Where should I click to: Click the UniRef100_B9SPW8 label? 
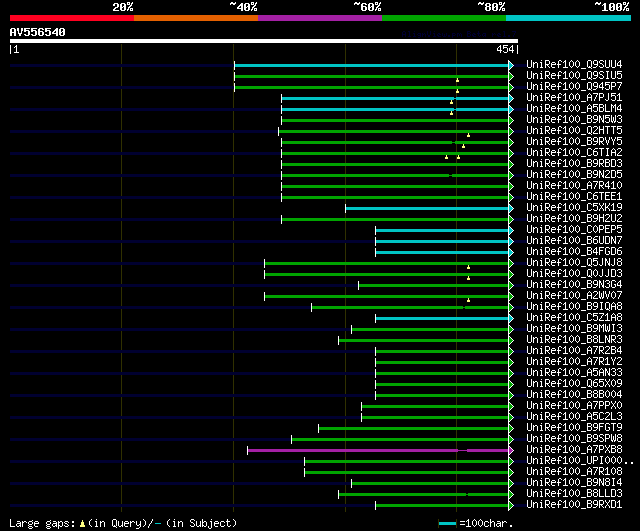point(574,439)
